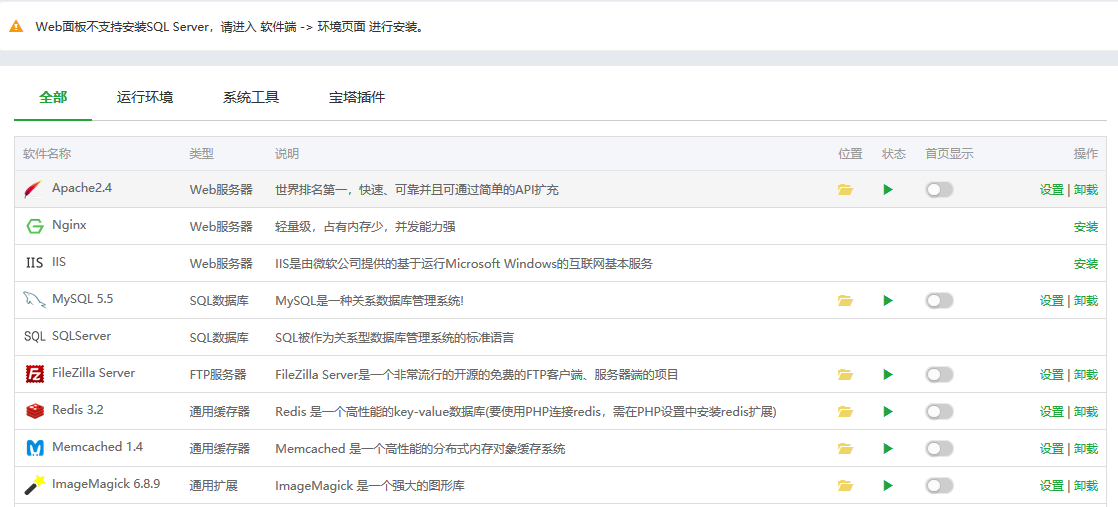
Task: Select the 全部 tab
Action: 53,98
